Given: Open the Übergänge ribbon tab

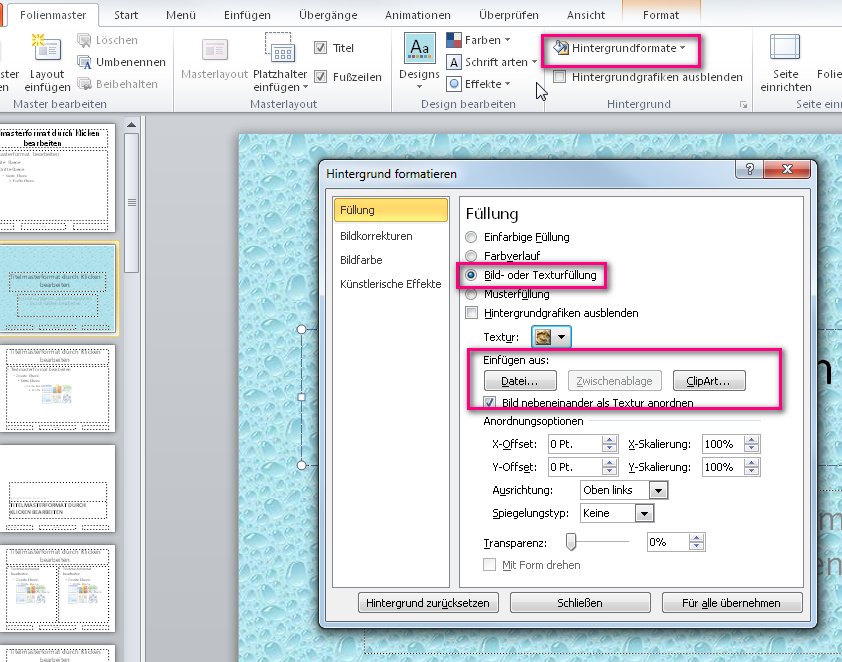Looking at the screenshot, I should (x=328, y=15).
